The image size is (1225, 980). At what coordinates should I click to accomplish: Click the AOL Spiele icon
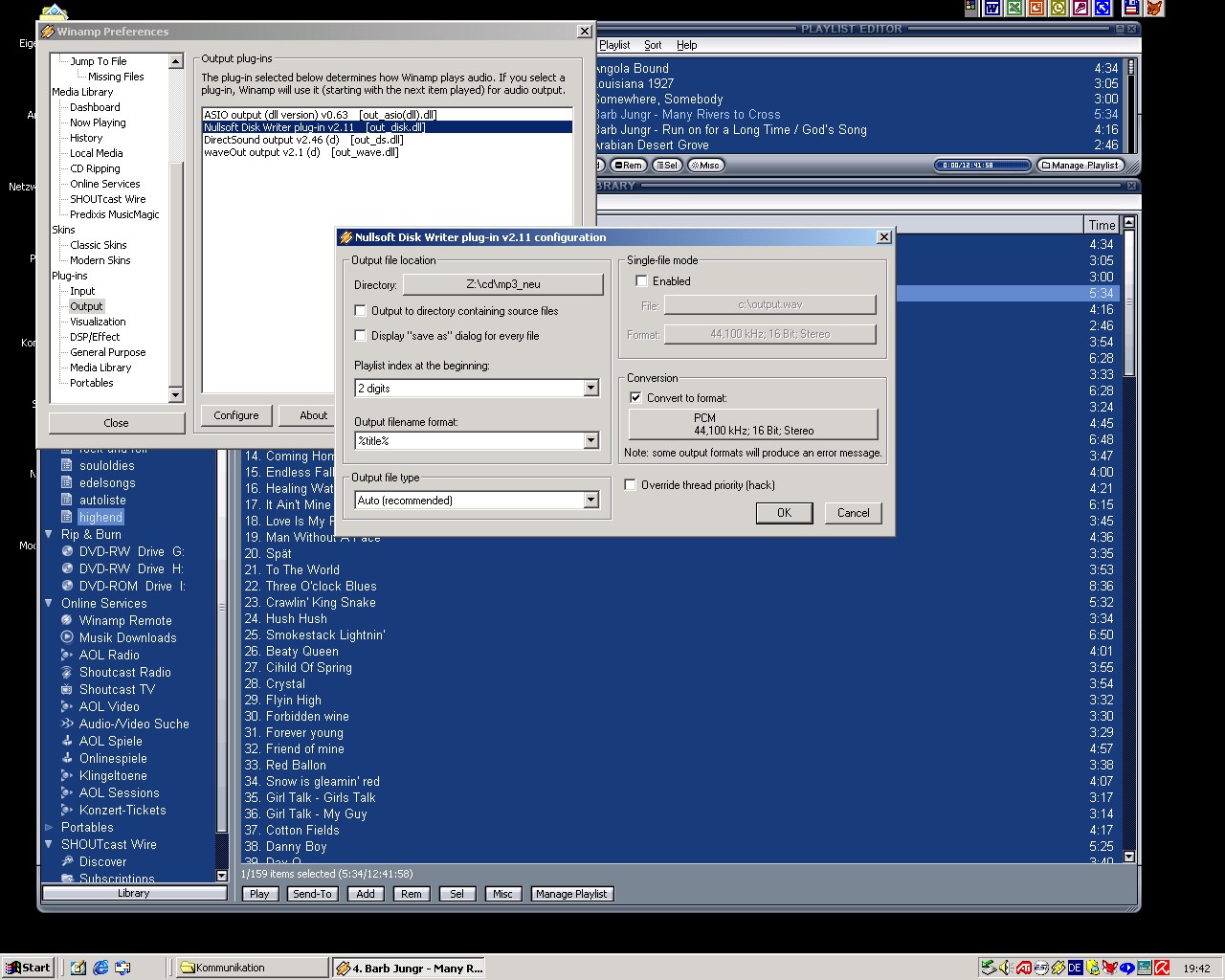67,741
